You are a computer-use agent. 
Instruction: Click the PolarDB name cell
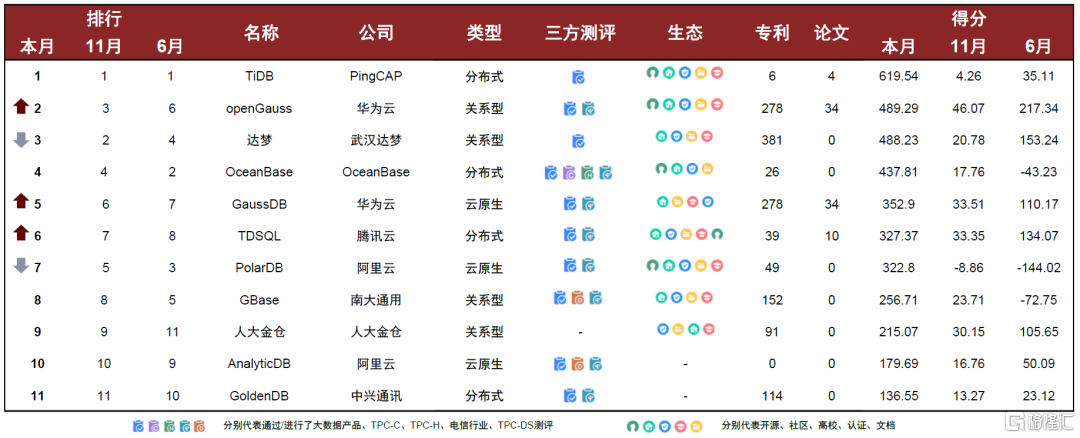point(259,267)
